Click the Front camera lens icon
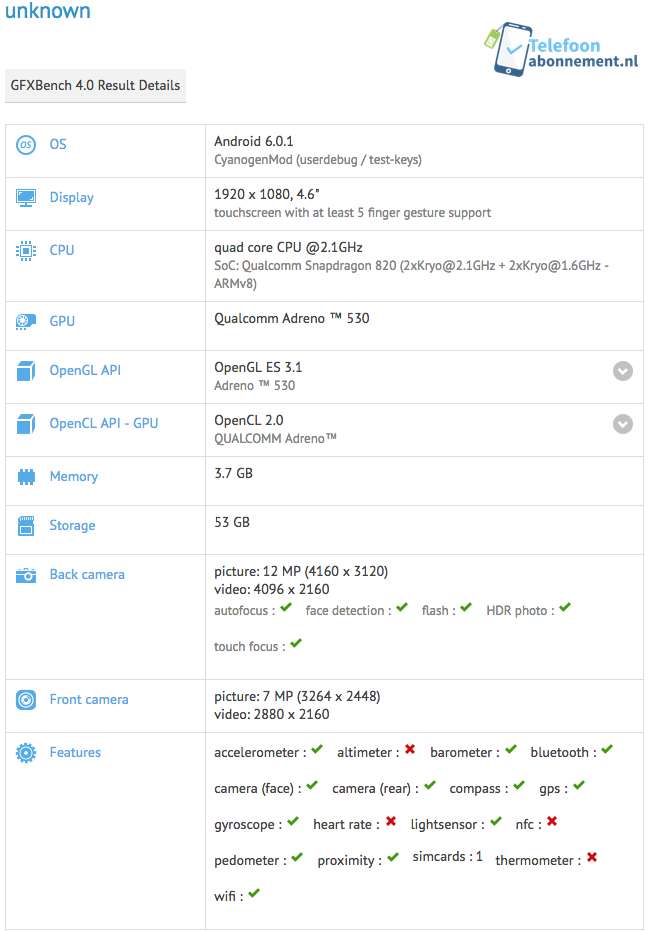Image resolution: width=652 pixels, height=931 pixels. tap(26, 699)
